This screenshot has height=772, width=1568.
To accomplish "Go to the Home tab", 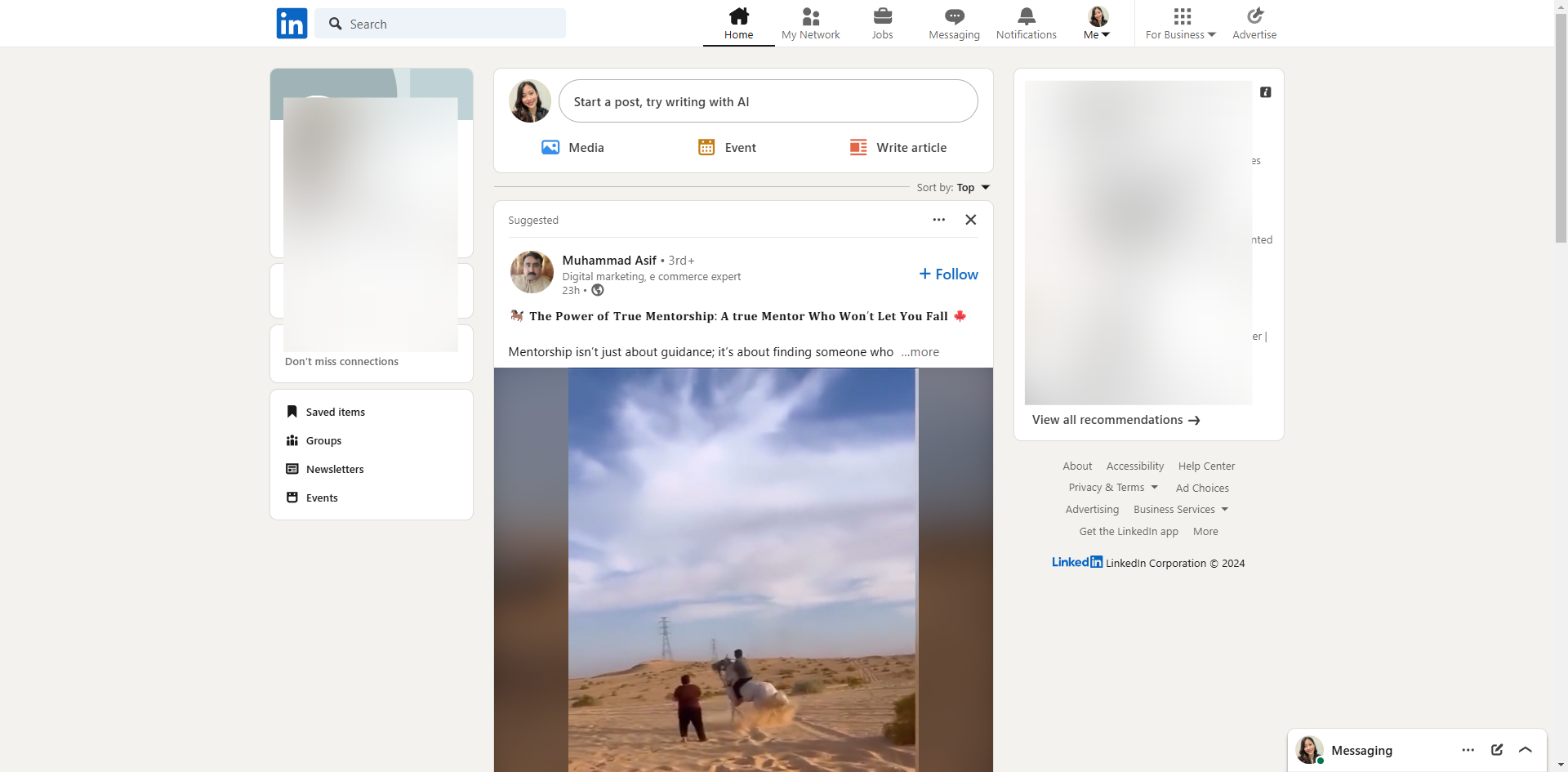I will point(738,23).
